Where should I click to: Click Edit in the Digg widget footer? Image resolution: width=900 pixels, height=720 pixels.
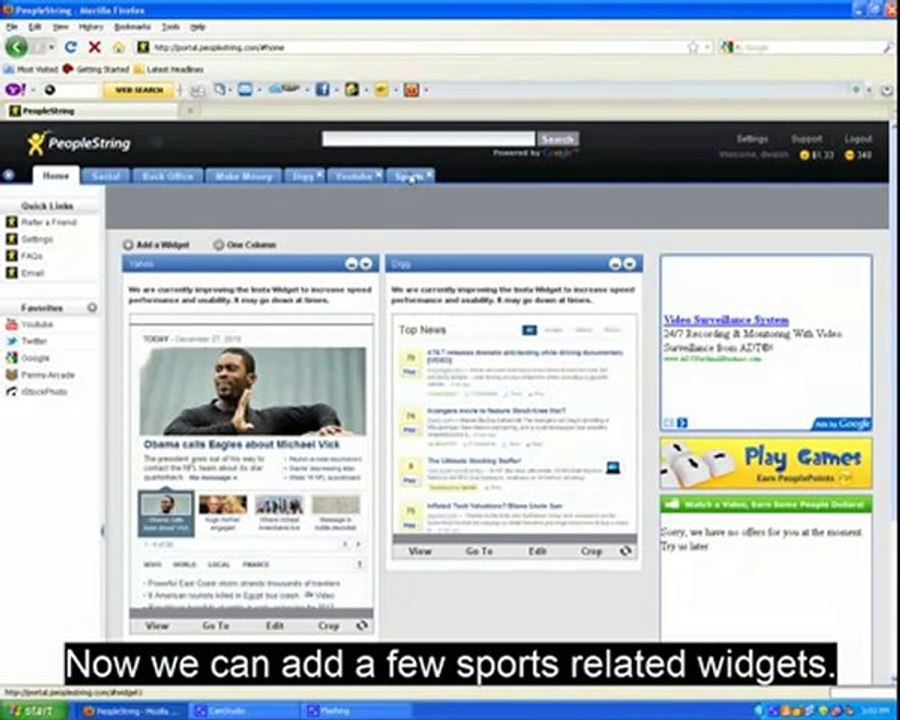(537, 551)
